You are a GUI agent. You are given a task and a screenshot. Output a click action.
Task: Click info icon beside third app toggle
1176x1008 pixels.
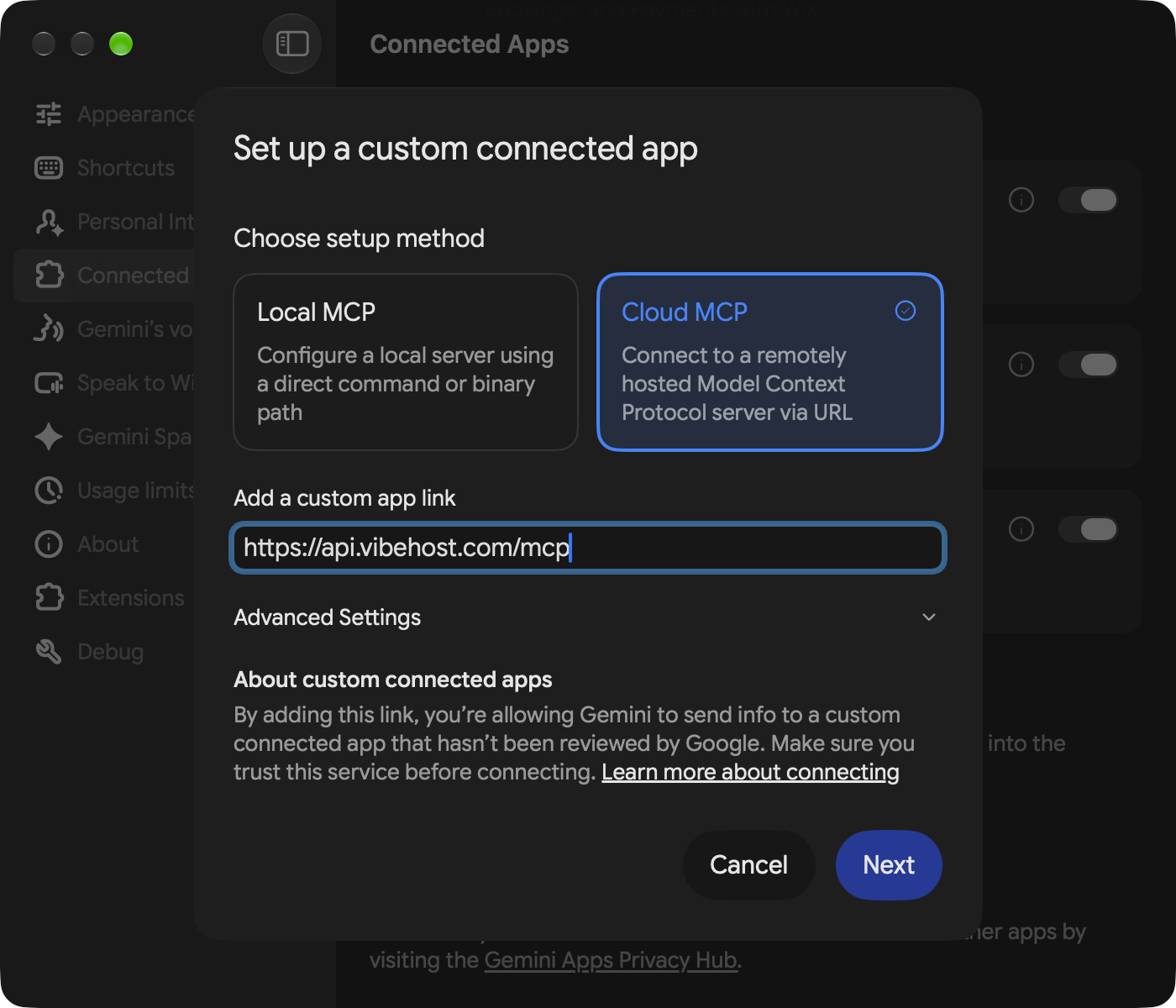1021,529
